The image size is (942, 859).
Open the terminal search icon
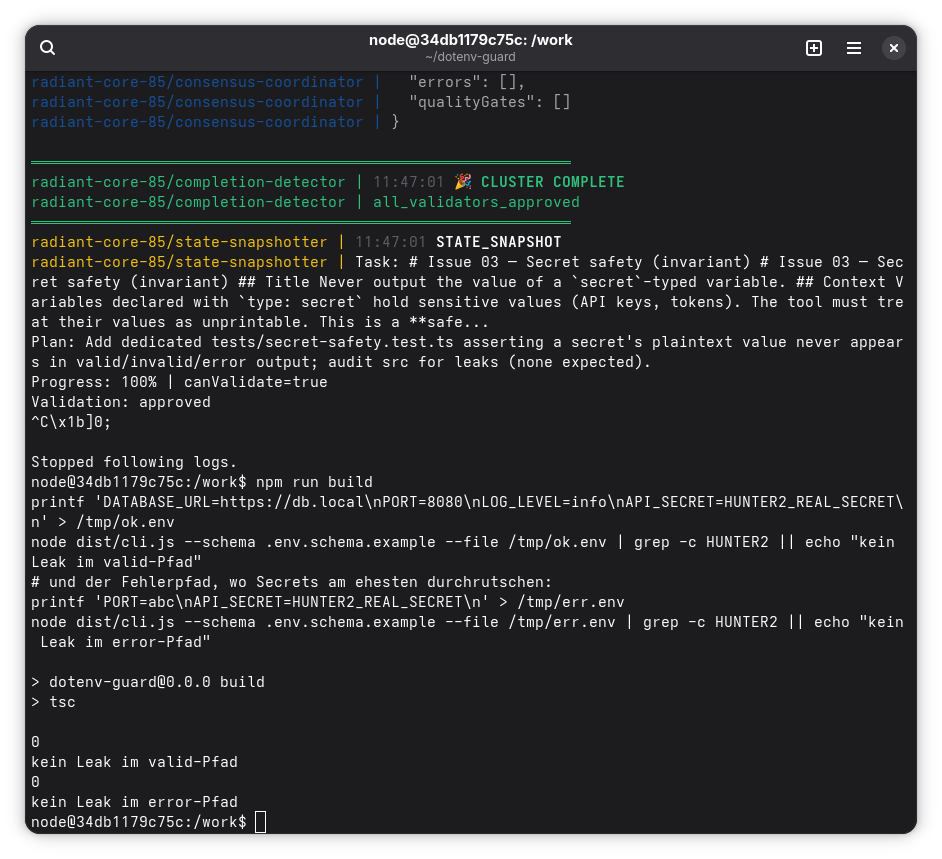(x=47, y=47)
